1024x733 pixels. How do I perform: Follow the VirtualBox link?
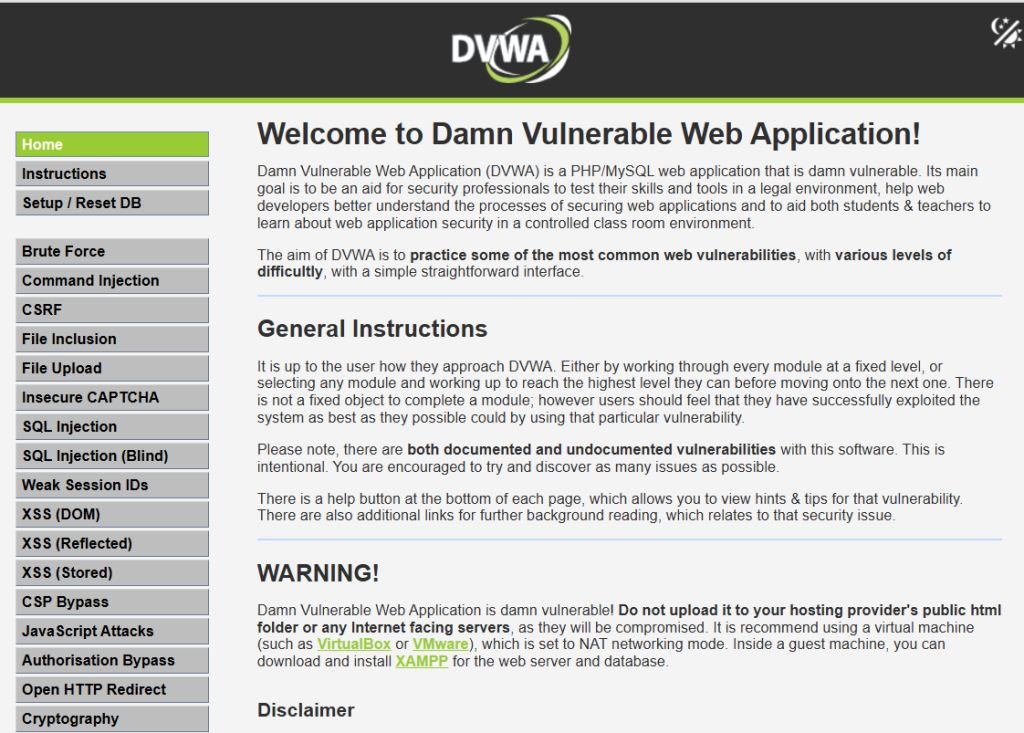click(x=353, y=644)
